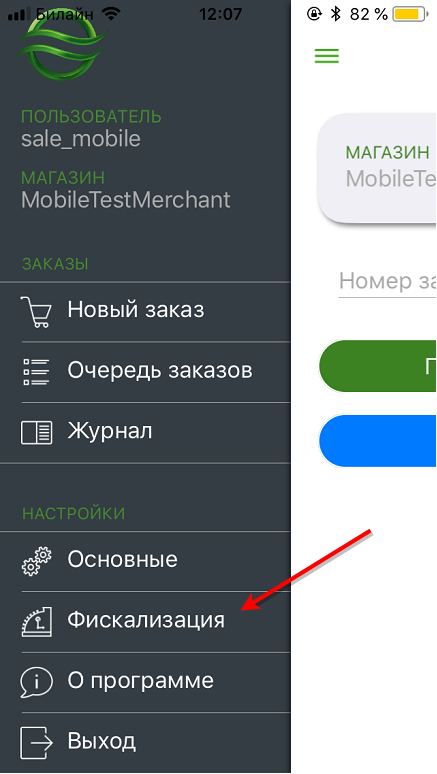This screenshot has height=774, width=437.
Task: Tap the shopping cart icon for Новый заказ
Action: [36, 311]
